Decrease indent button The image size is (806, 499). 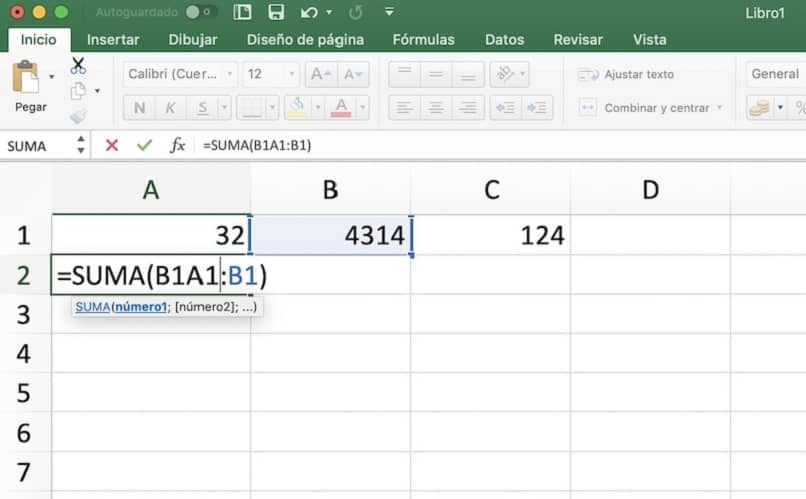505,107
